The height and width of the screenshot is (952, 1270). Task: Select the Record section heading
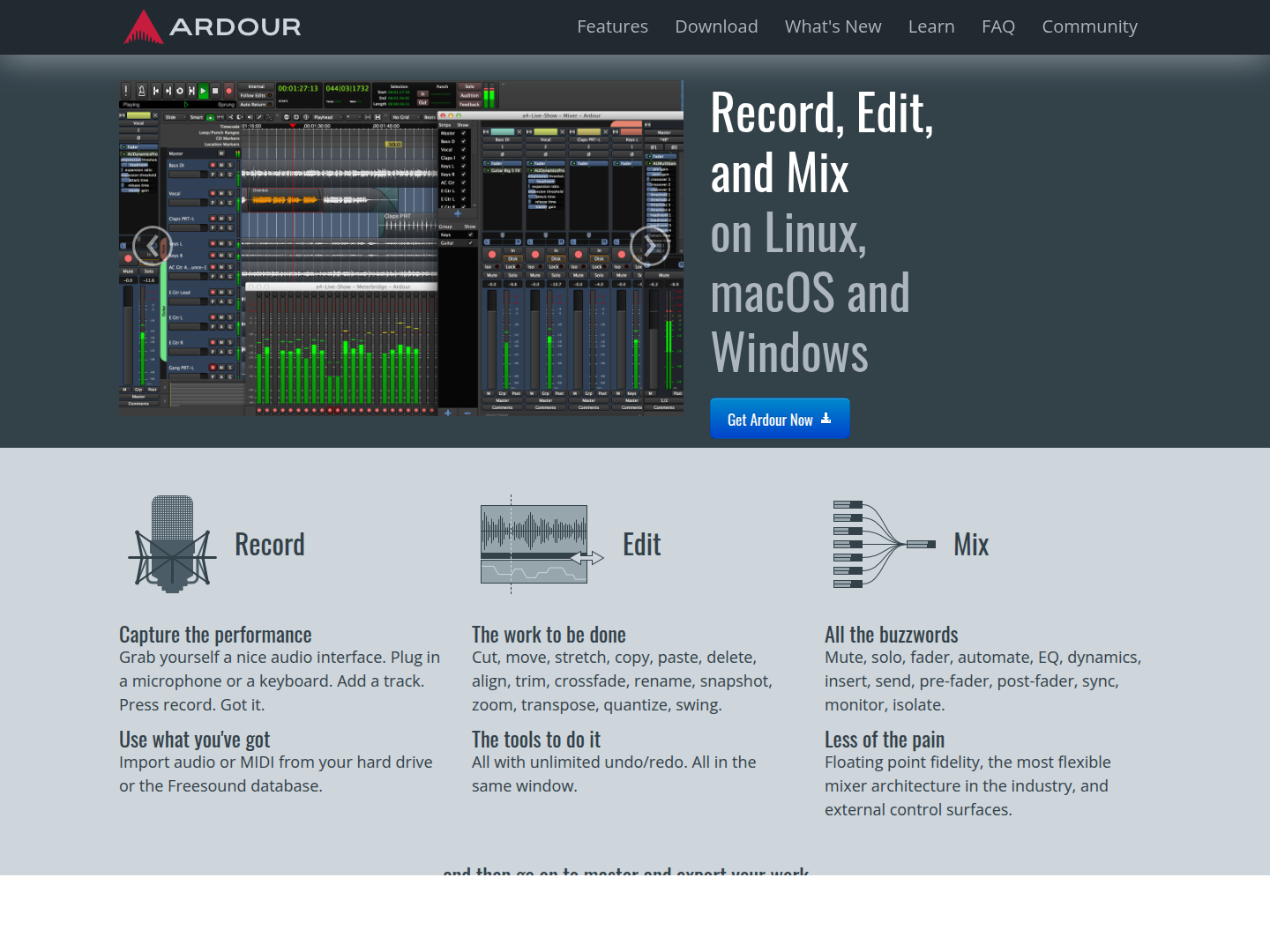click(270, 545)
